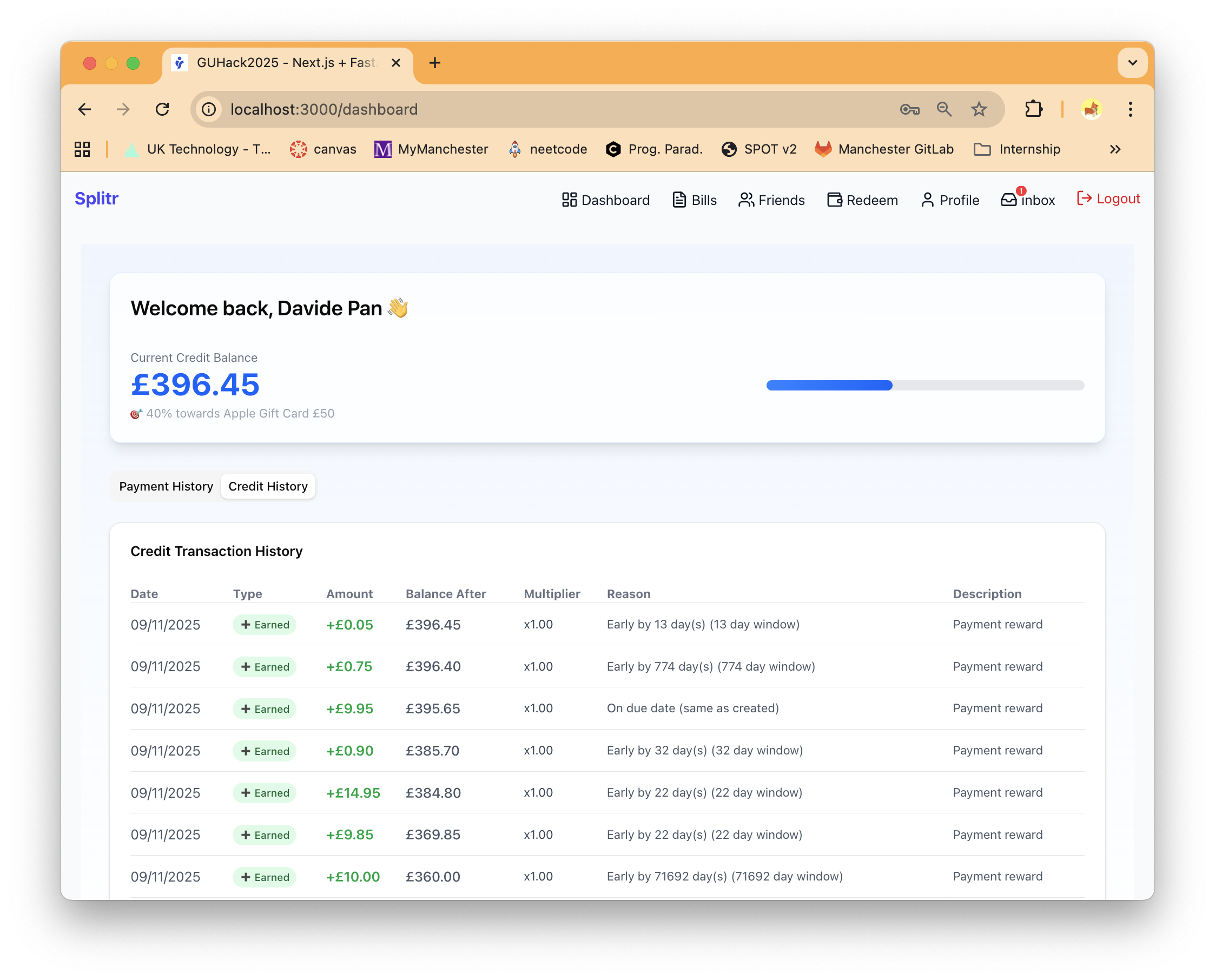This screenshot has width=1215, height=980.
Task: Open the browser extensions puzzle icon
Action: (x=1033, y=109)
